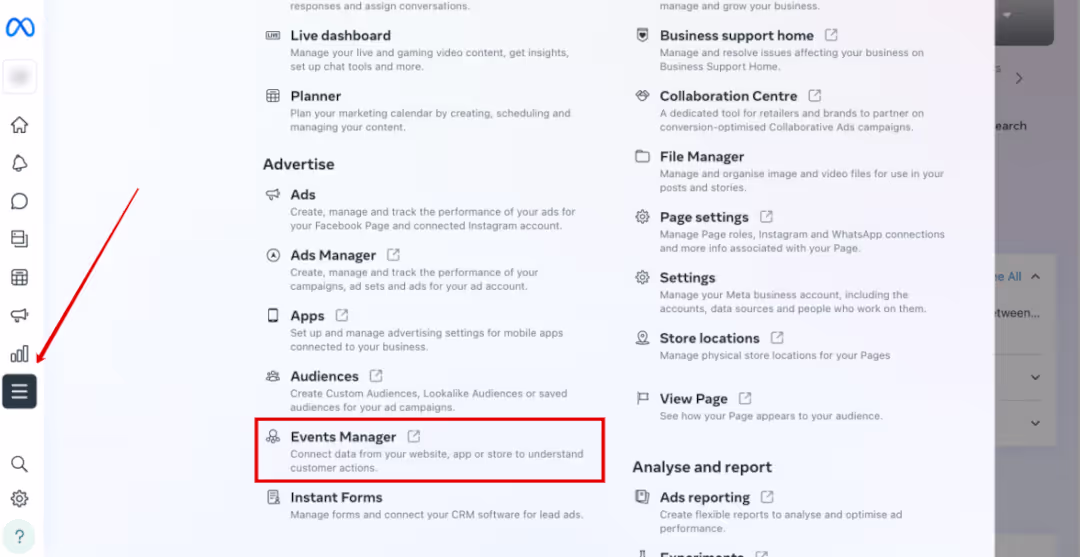Open the Planner grid icon in sidebar
The image size is (1080, 557).
click(x=19, y=277)
